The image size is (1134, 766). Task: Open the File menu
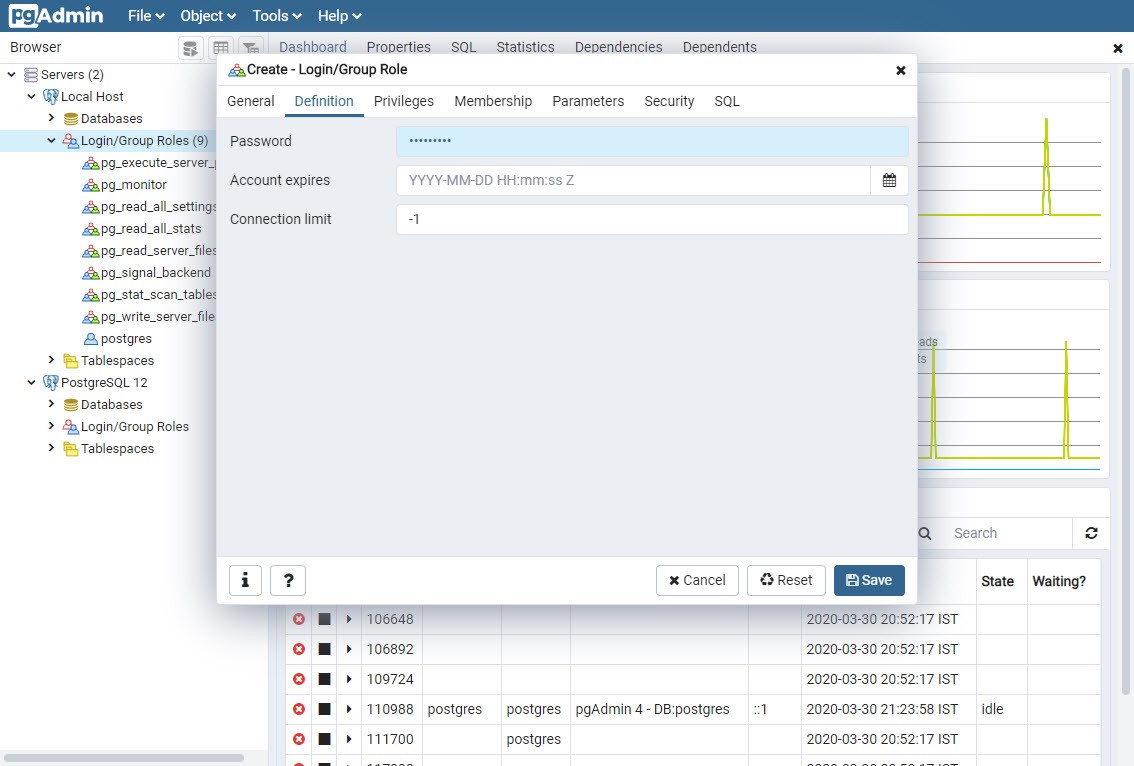(x=146, y=16)
